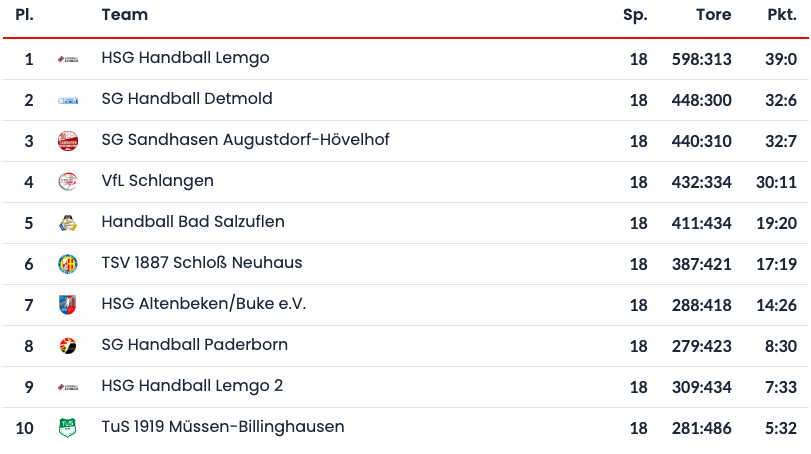Click the Pl. placement column header
The image size is (811, 454).
click(25, 15)
